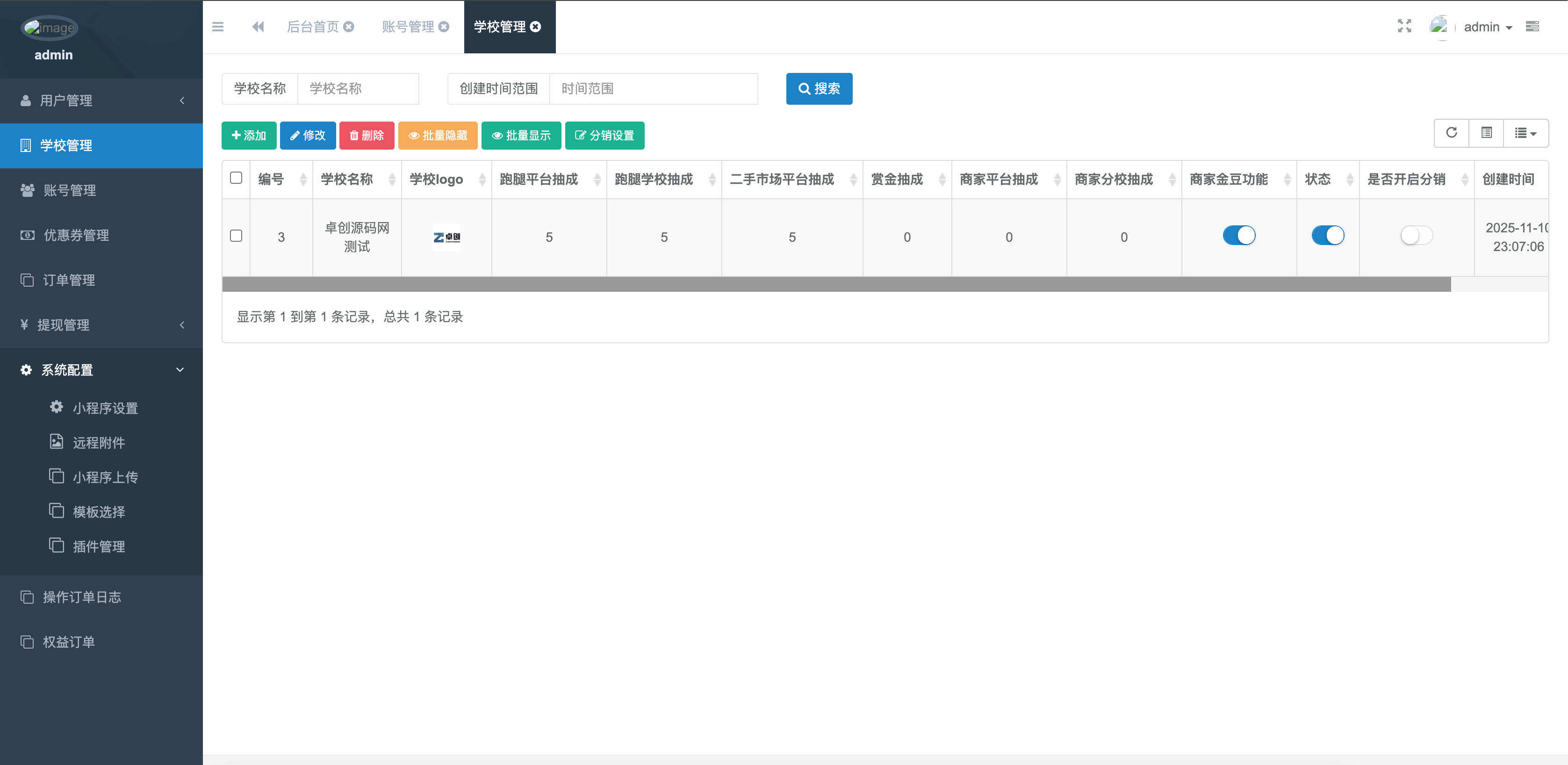The width and height of the screenshot is (1568, 765).
Task: Open 优惠券管理 in the sidebar
Action: [x=75, y=235]
